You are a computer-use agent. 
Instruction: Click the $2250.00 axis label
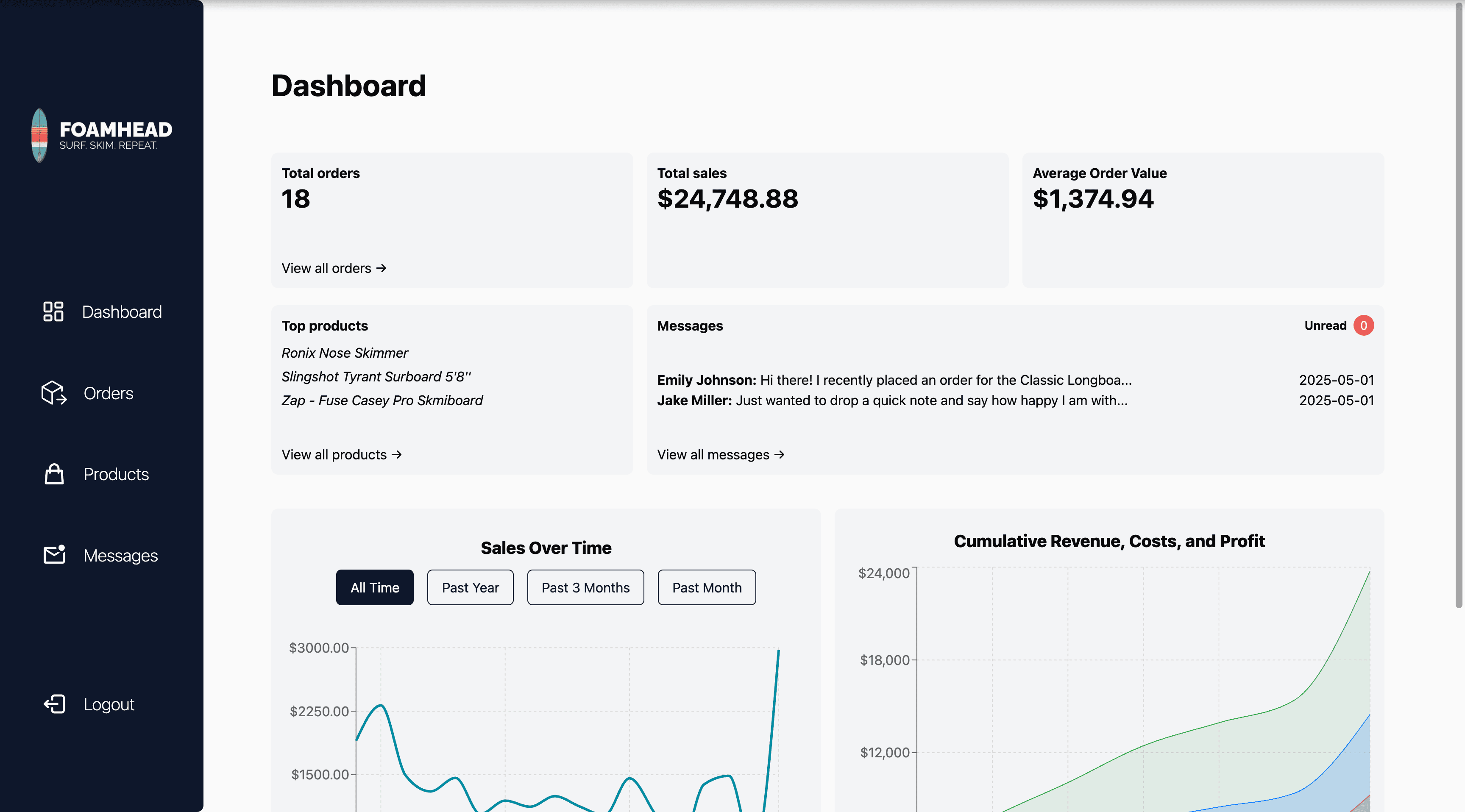[319, 712]
